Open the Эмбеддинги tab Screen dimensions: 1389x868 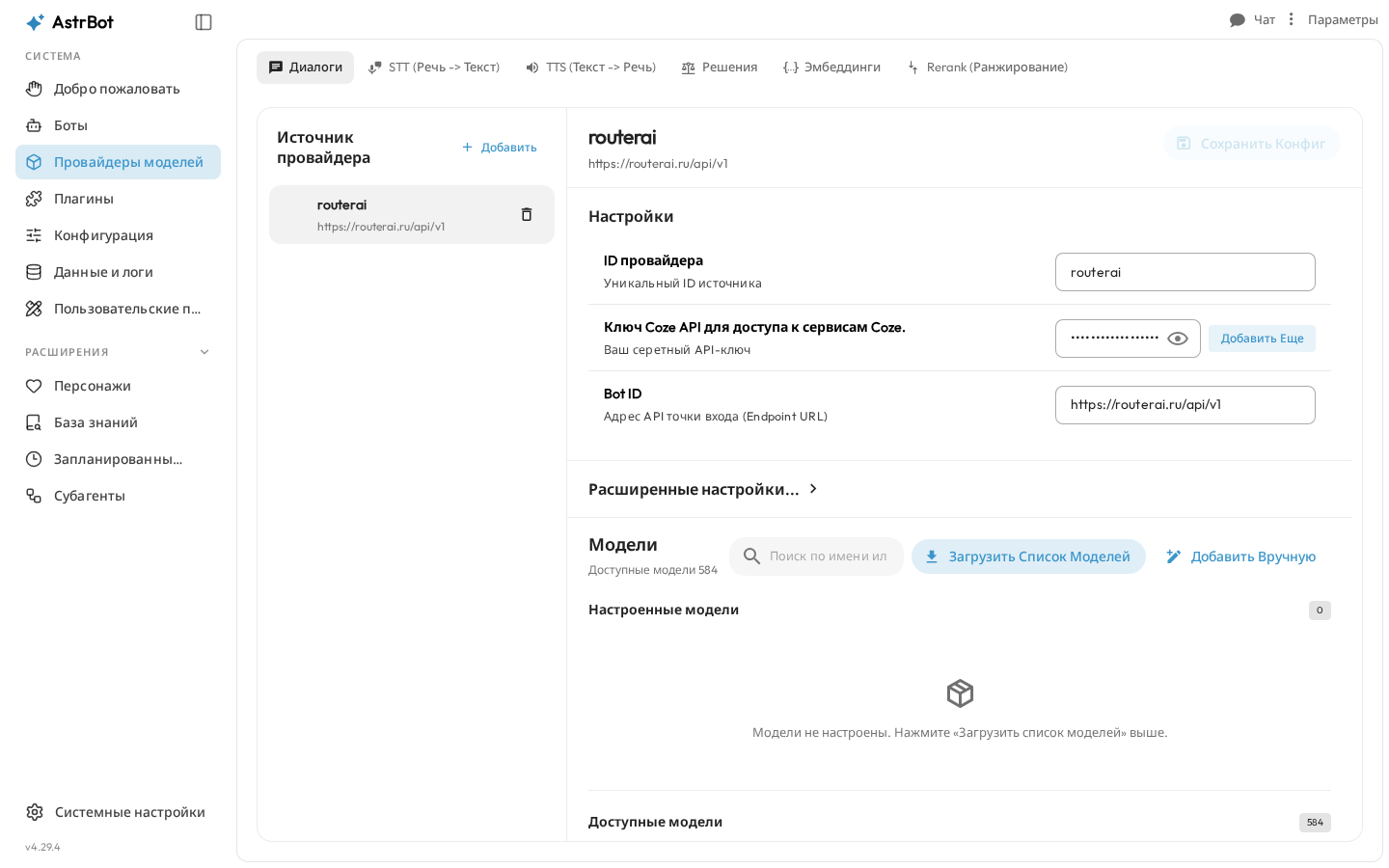[831, 68]
